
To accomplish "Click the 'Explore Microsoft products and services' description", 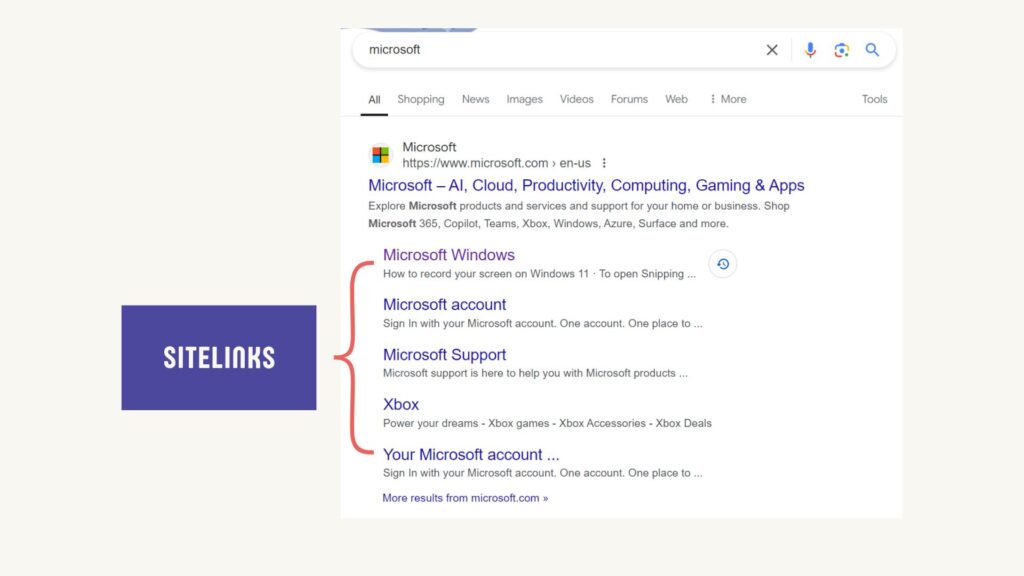I will coord(579,215).
